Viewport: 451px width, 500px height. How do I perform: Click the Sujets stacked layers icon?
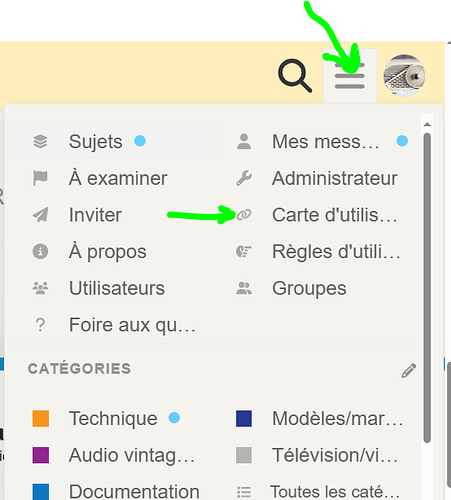coord(40,141)
